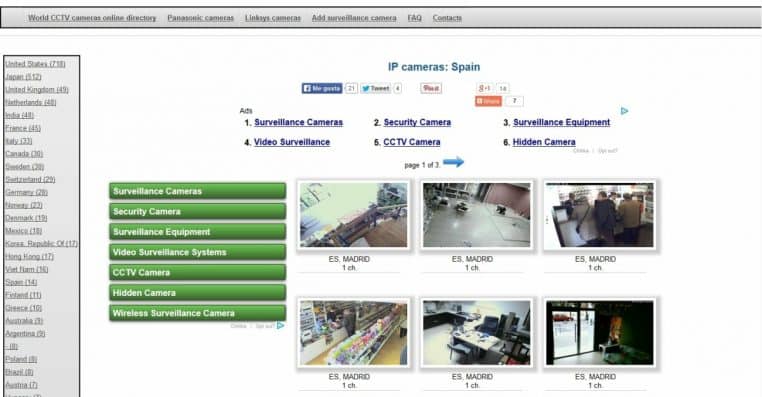
Task: Click green Surveillance Equipment button
Action: pos(197,232)
